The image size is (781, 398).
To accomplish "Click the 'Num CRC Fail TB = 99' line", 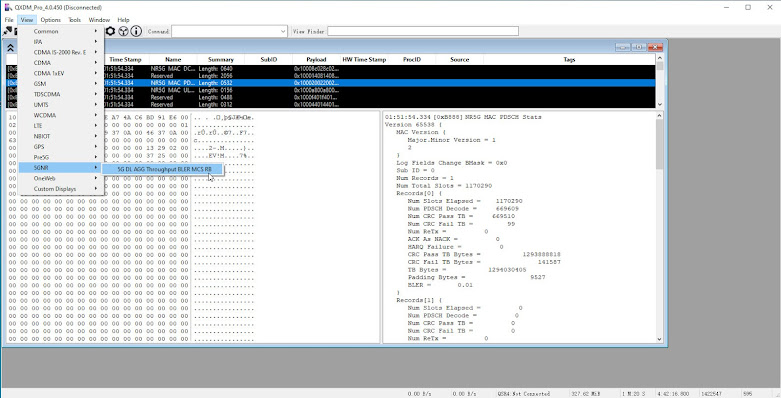I will click(461, 224).
